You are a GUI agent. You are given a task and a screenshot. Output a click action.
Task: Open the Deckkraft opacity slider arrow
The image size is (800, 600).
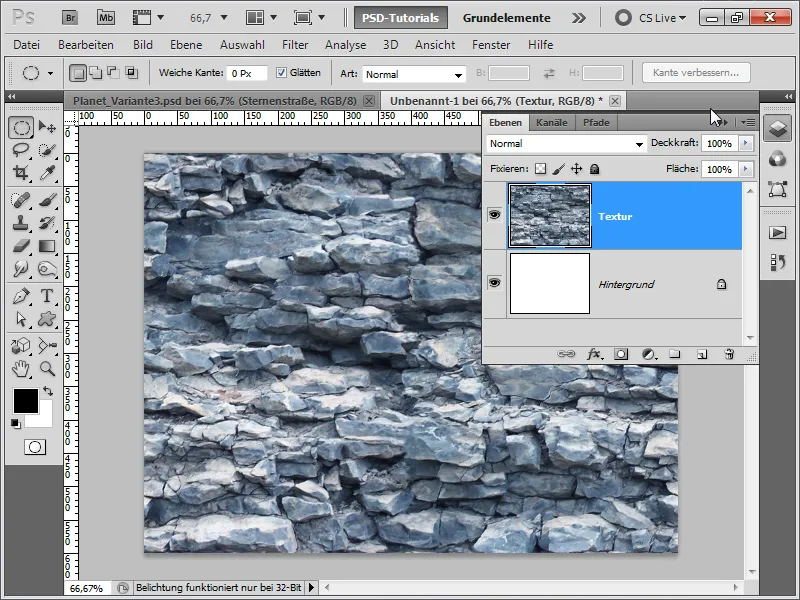pyautogui.click(x=745, y=144)
